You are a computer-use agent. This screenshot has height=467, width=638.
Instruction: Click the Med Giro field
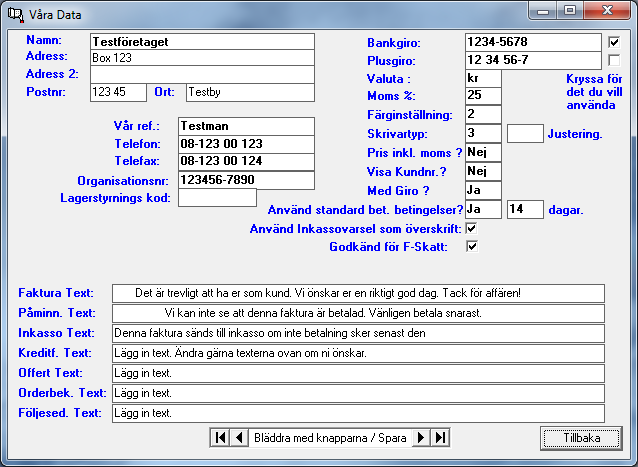click(x=483, y=190)
